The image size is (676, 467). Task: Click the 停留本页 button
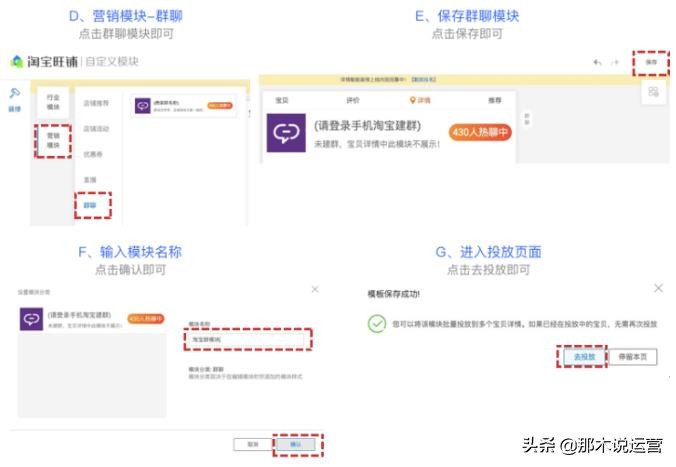[x=632, y=357]
